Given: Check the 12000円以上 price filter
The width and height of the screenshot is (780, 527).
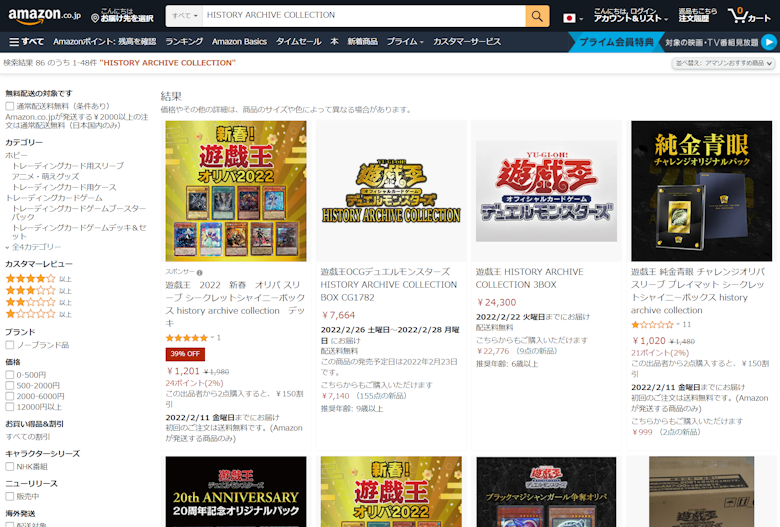Looking at the screenshot, I should 9,407.
